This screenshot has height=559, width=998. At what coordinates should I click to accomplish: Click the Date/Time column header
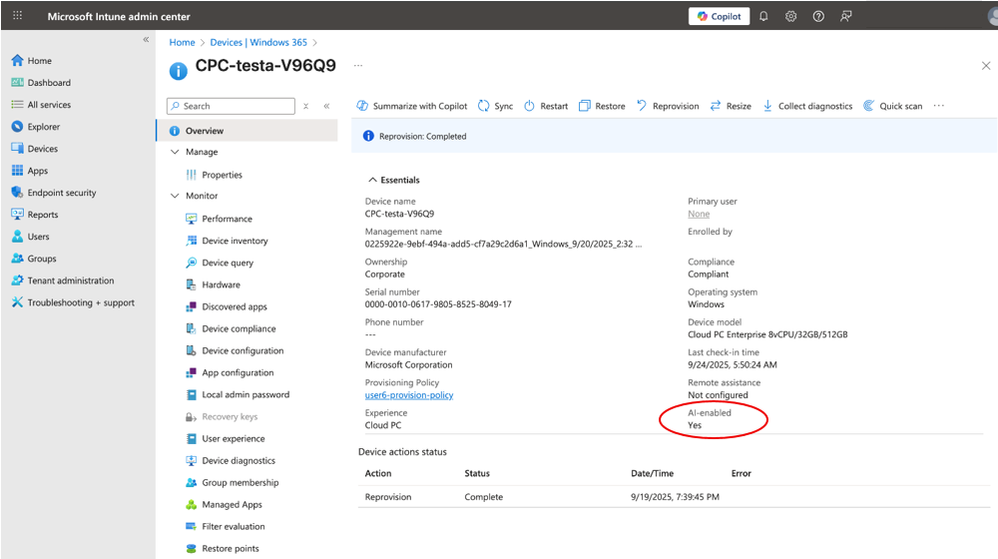tap(652, 473)
